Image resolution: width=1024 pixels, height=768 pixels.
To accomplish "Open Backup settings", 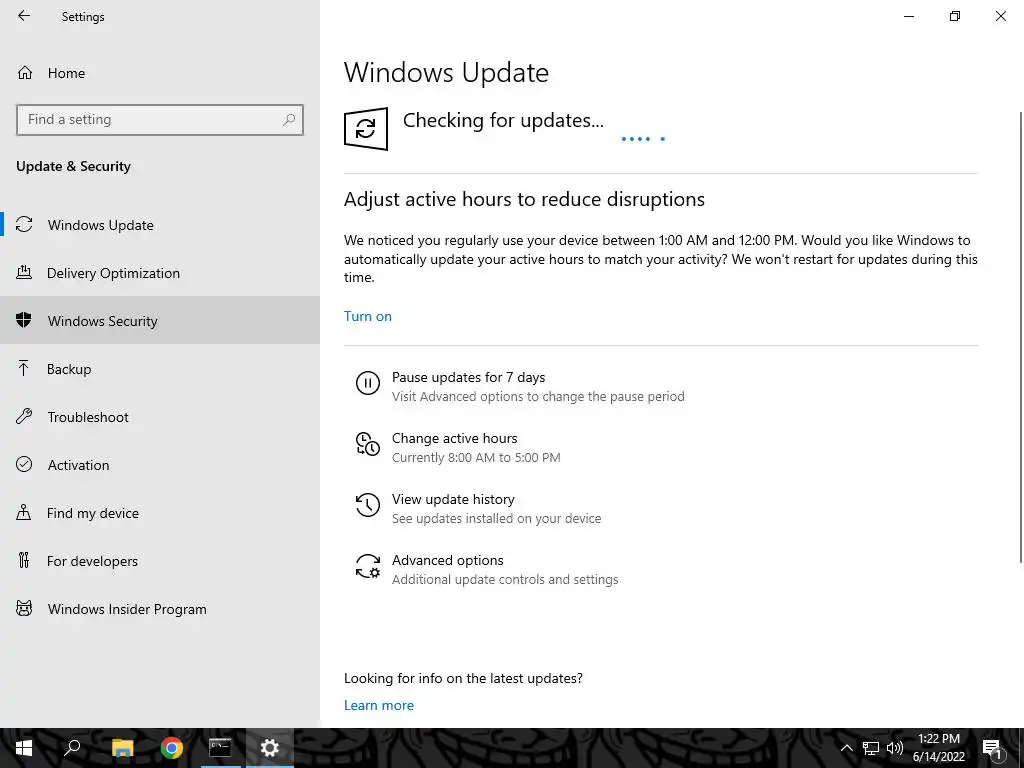I will (x=160, y=369).
